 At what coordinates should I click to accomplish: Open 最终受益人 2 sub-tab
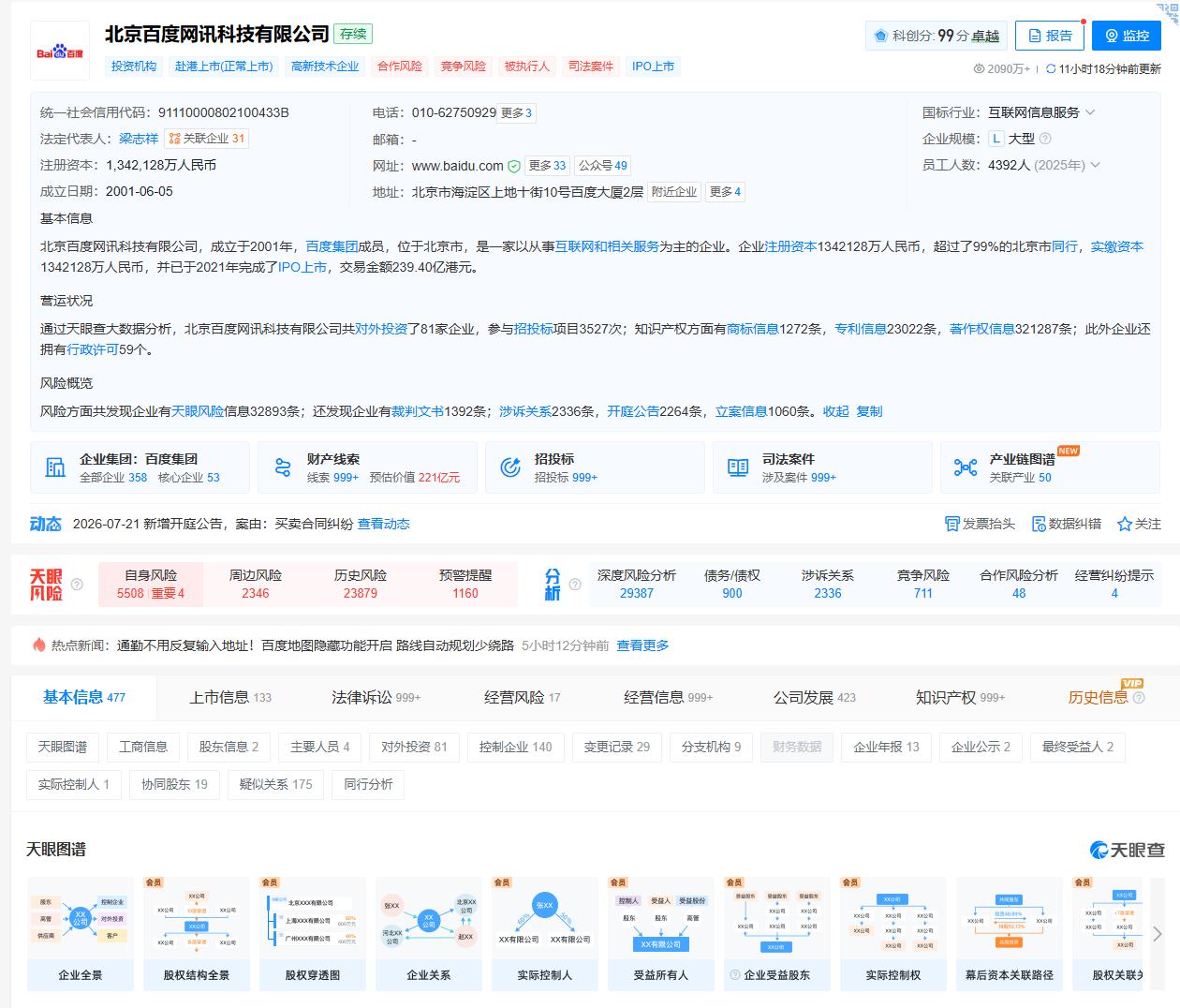pyautogui.click(x=1078, y=747)
